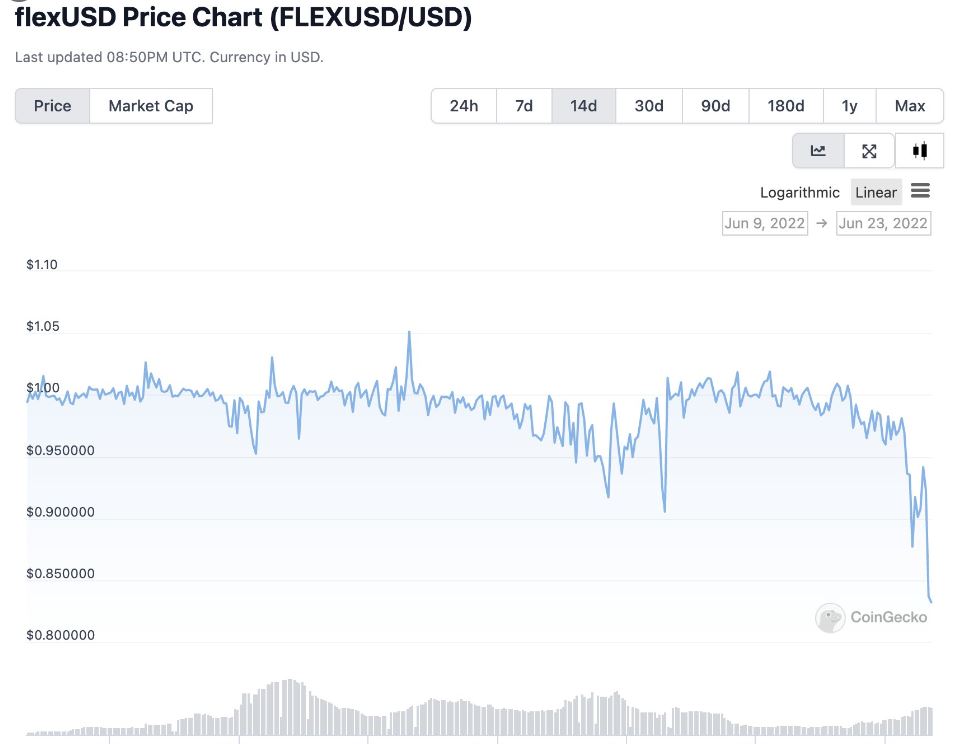Open the Jun 23, 2022 end date field
The width and height of the screenshot is (962, 744).
coord(883,223)
